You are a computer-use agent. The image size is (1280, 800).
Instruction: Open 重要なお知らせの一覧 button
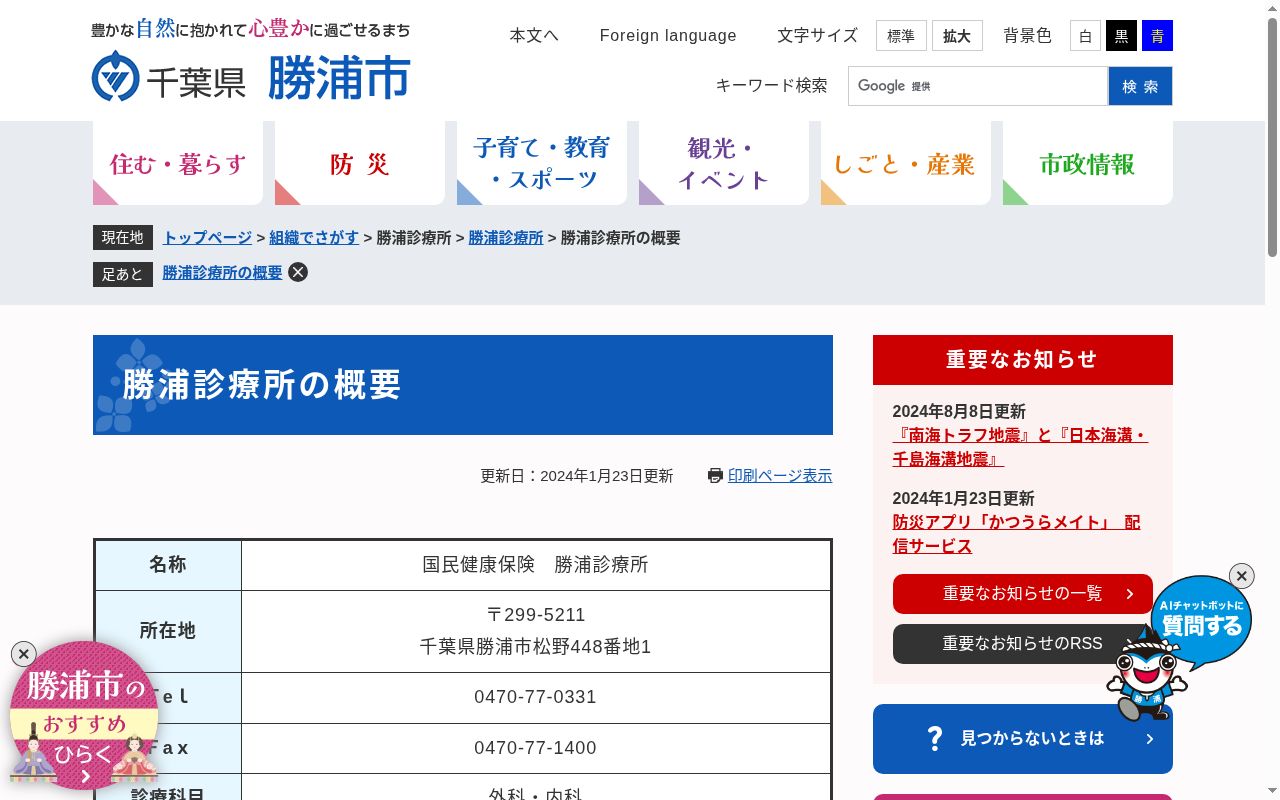click(1023, 594)
